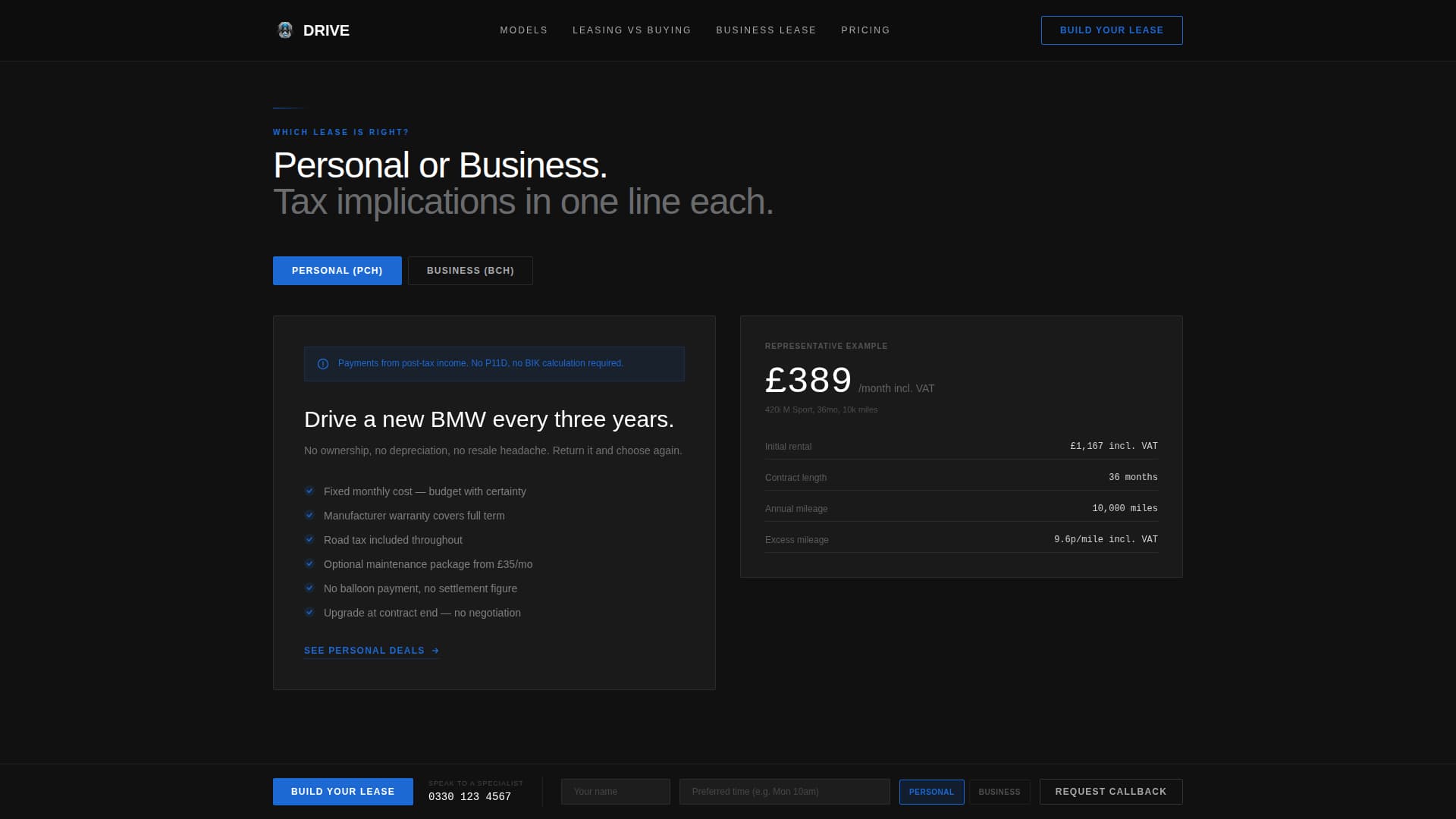Click the checkmark beside Manufacturer warranty covers full term
This screenshot has height=819, width=1456.
coord(309,515)
